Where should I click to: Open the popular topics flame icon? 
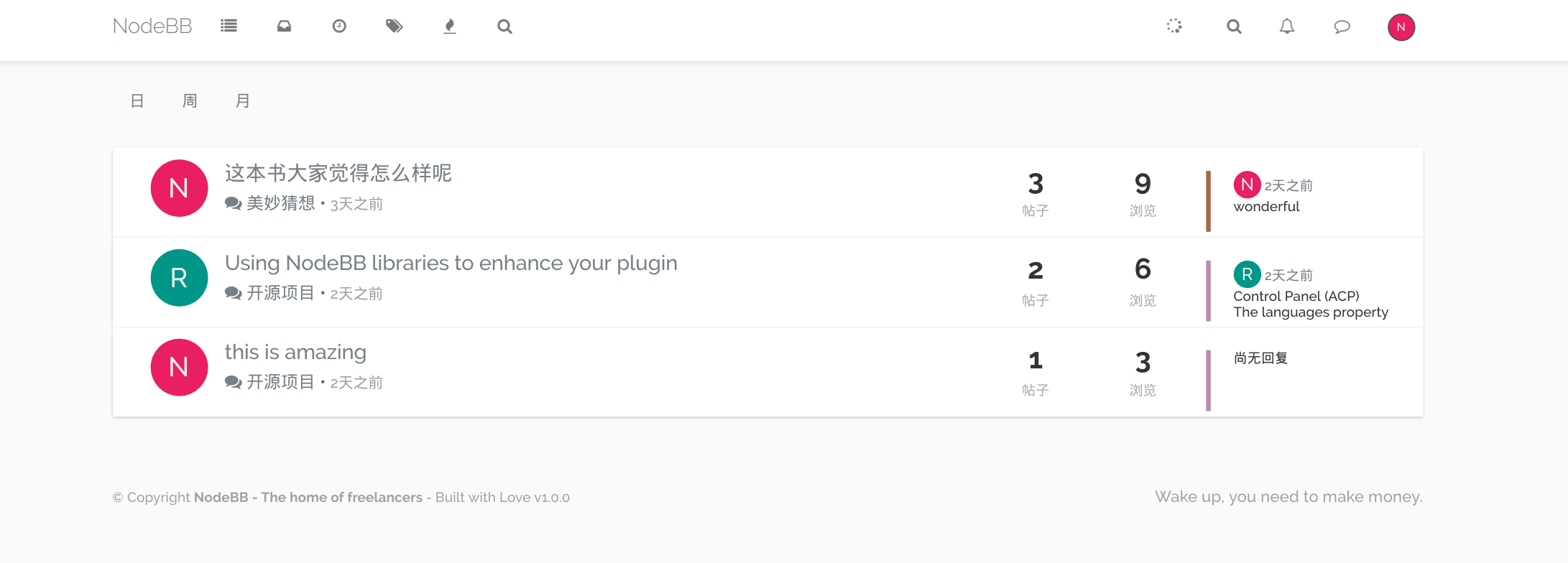449,27
